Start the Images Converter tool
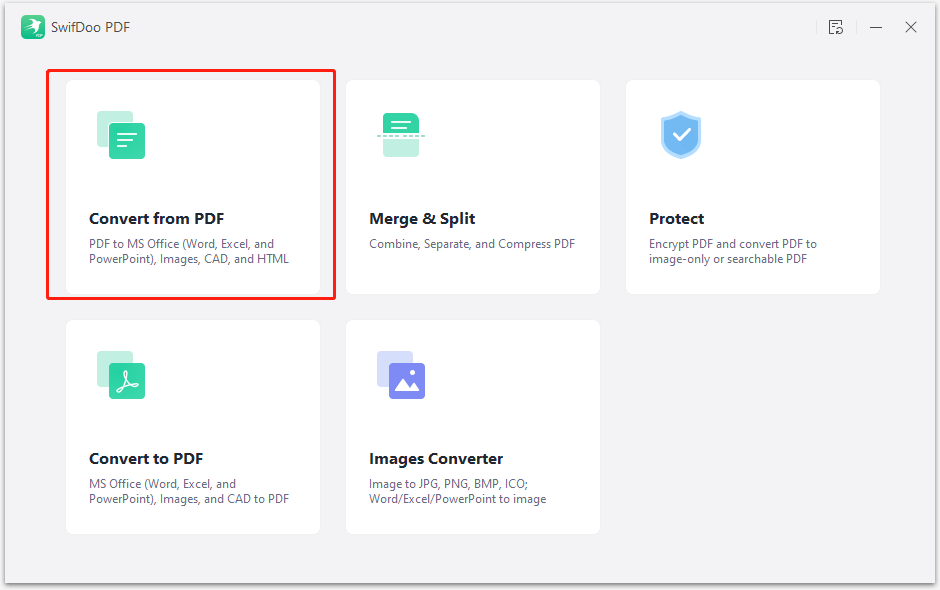The width and height of the screenshot is (940, 590). point(472,426)
